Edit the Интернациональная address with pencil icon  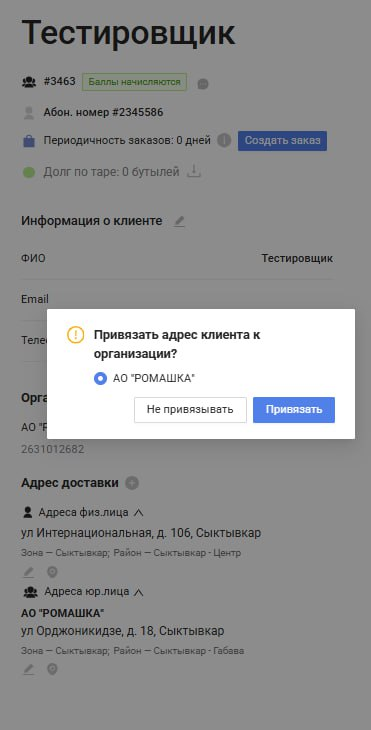pos(28,572)
